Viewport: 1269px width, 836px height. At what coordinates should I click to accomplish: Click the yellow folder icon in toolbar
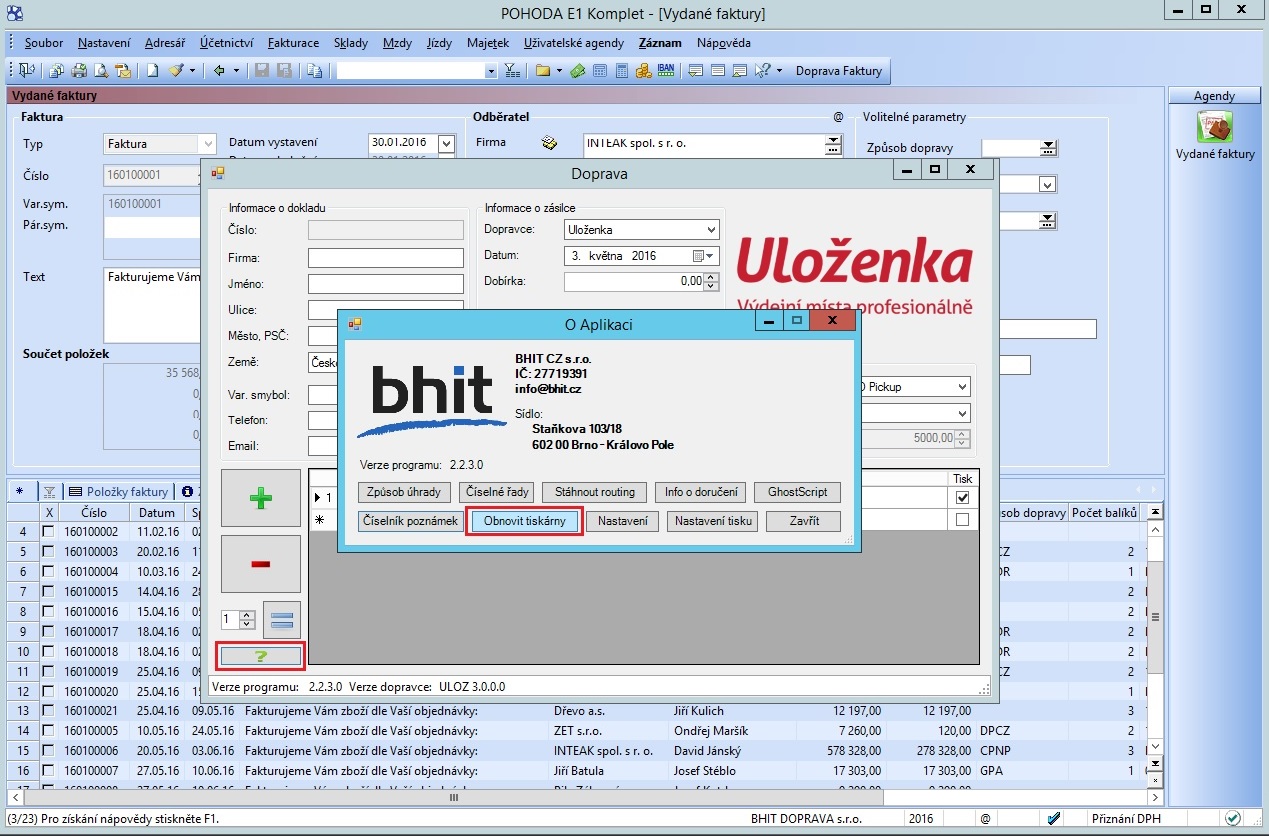tap(542, 71)
